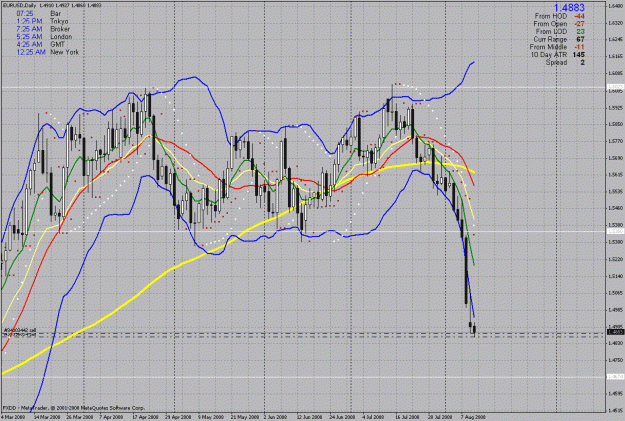Click the "67" current range value
This screenshot has height=421, width=625.
(580, 39)
